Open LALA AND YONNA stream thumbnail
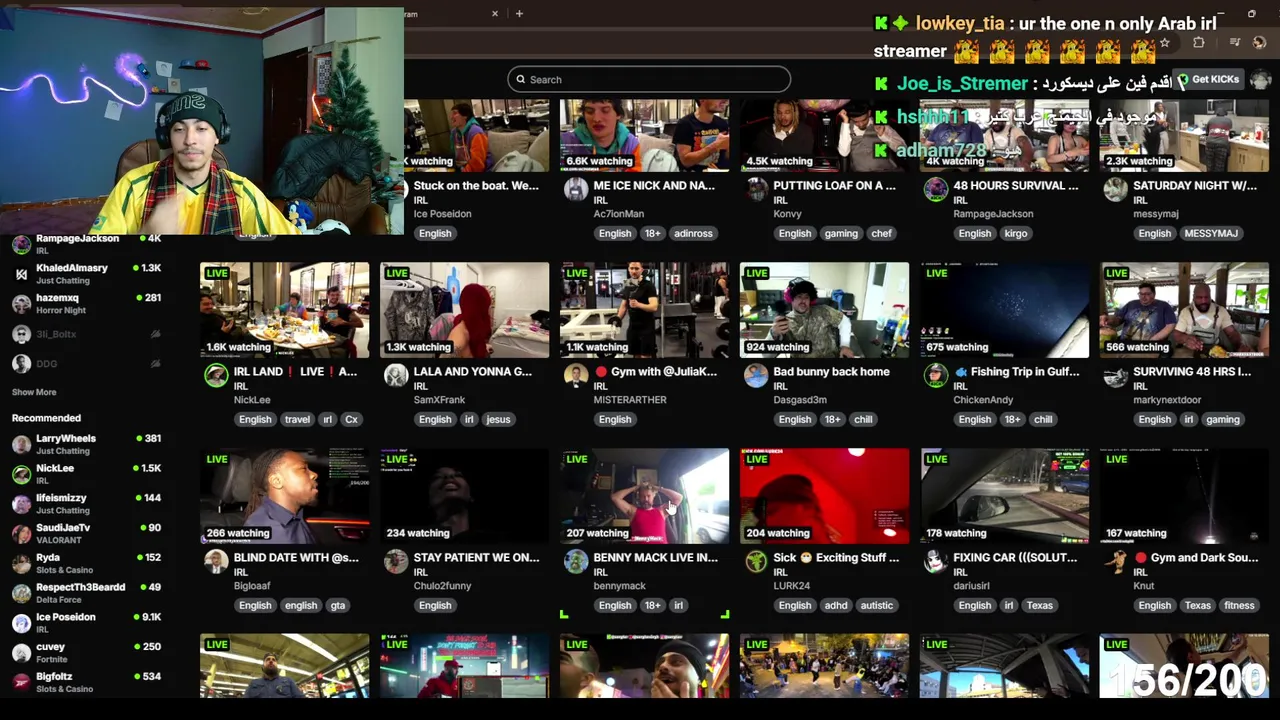 pos(465,310)
